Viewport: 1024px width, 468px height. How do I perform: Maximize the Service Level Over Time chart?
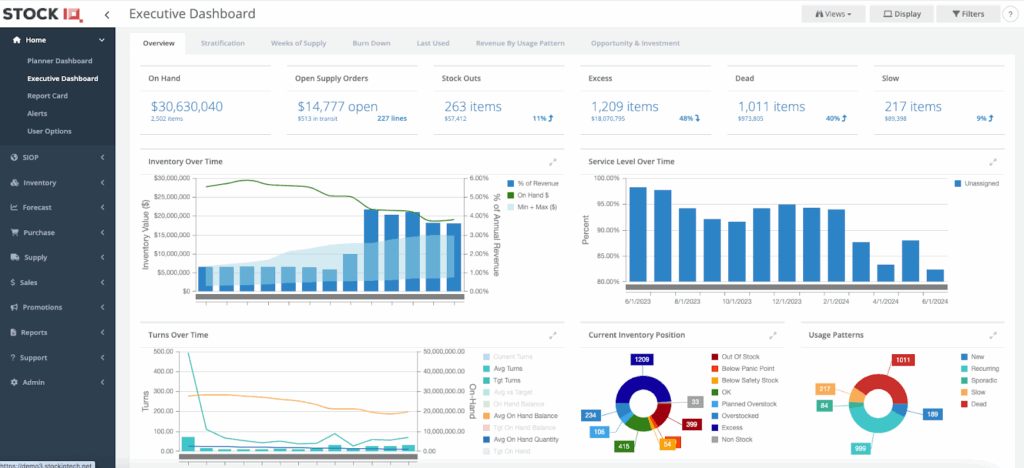coord(992,162)
